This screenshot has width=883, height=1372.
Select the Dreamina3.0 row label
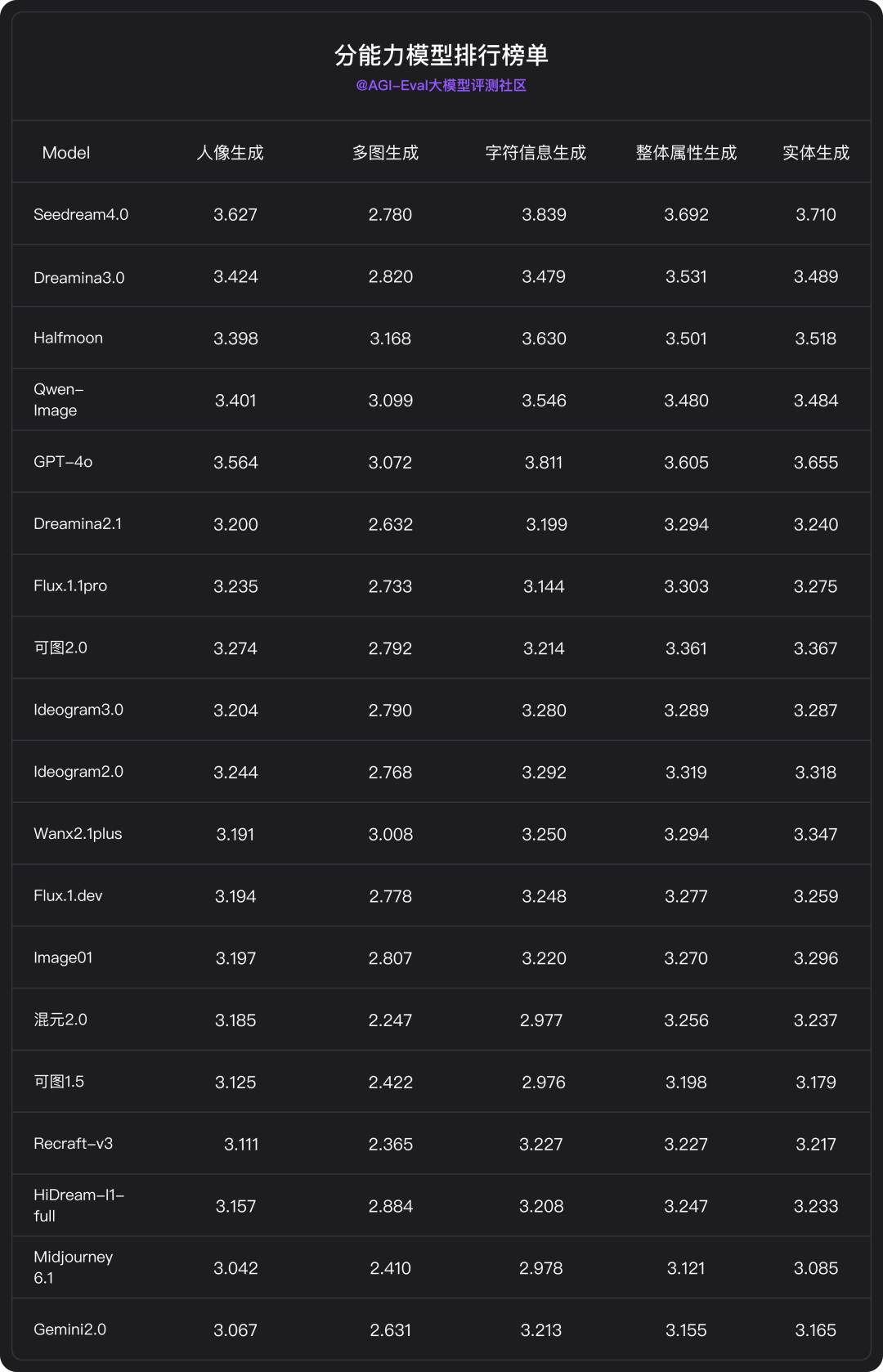tap(79, 278)
